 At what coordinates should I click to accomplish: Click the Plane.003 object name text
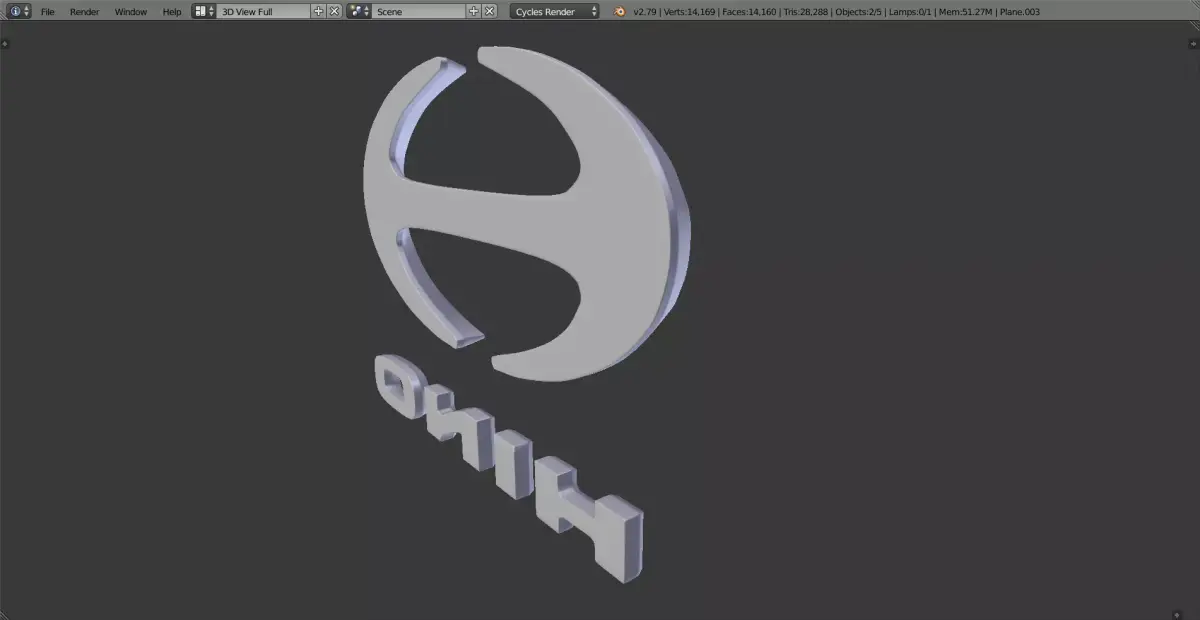(1020, 11)
